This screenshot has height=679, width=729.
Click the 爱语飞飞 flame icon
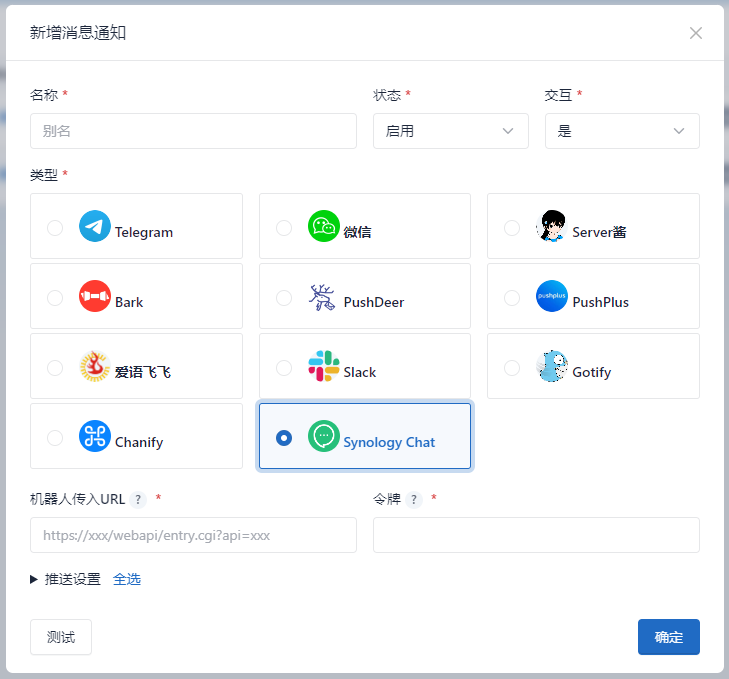pyautogui.click(x=95, y=366)
